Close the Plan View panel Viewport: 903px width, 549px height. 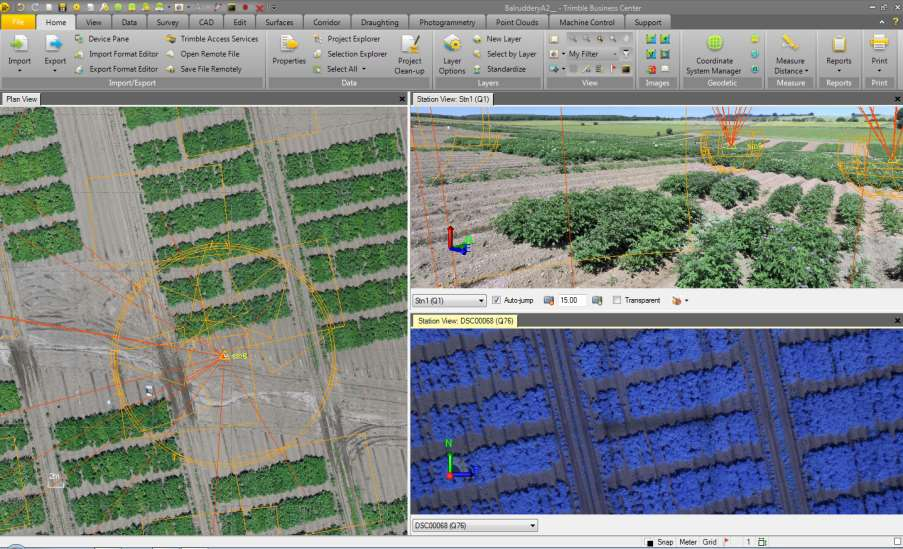click(402, 99)
